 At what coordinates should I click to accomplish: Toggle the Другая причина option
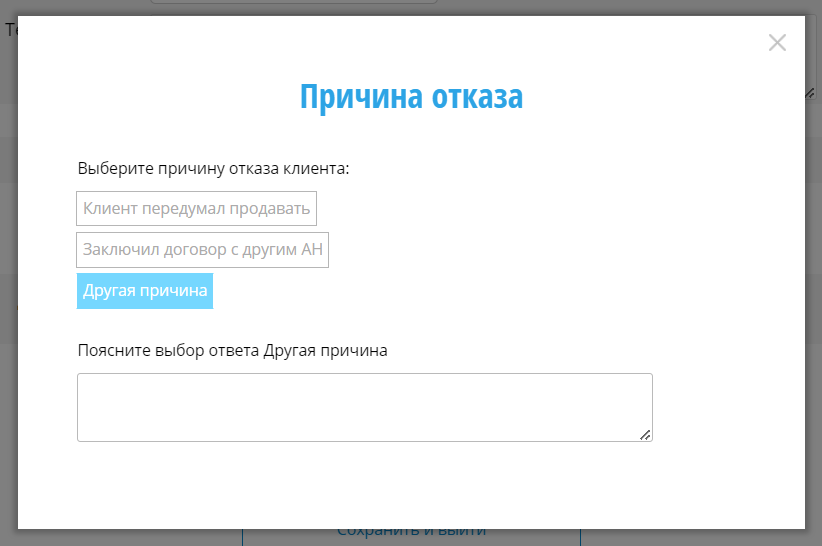point(145,291)
